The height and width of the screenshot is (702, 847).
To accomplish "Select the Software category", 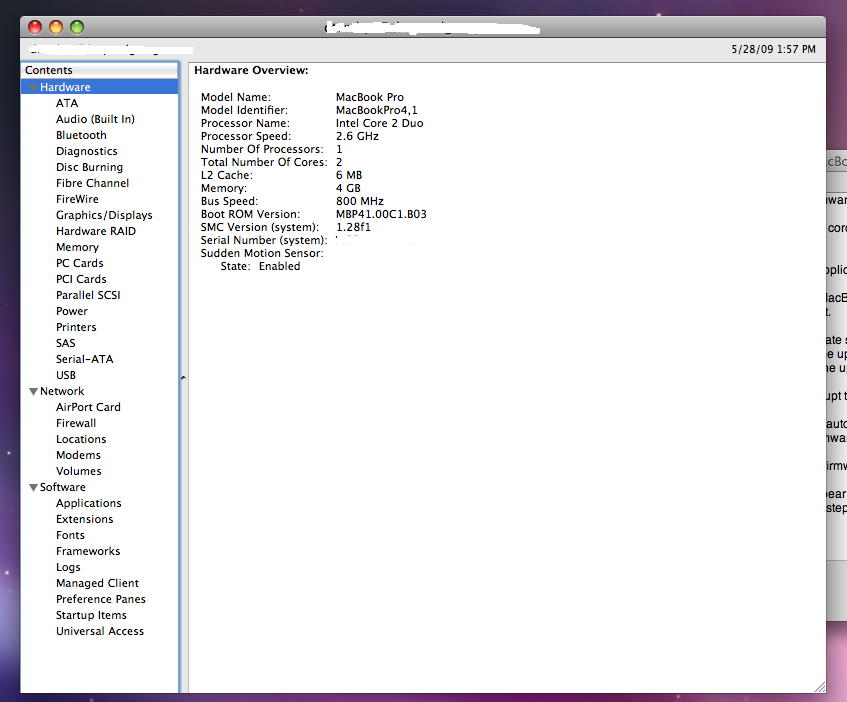I will coord(63,487).
